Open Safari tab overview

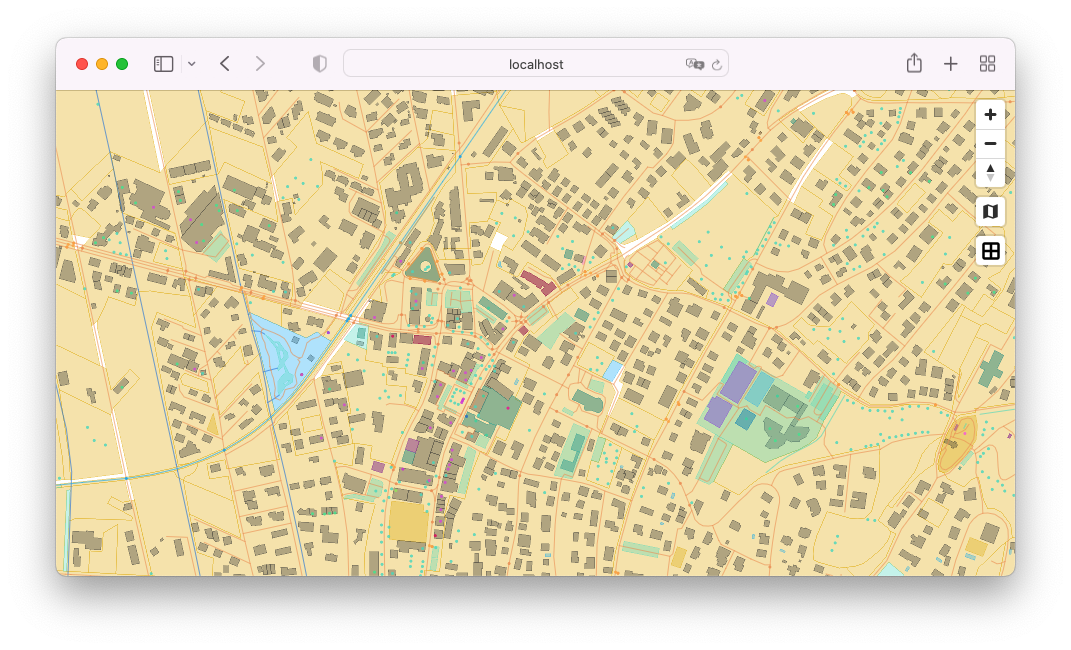tap(987, 63)
